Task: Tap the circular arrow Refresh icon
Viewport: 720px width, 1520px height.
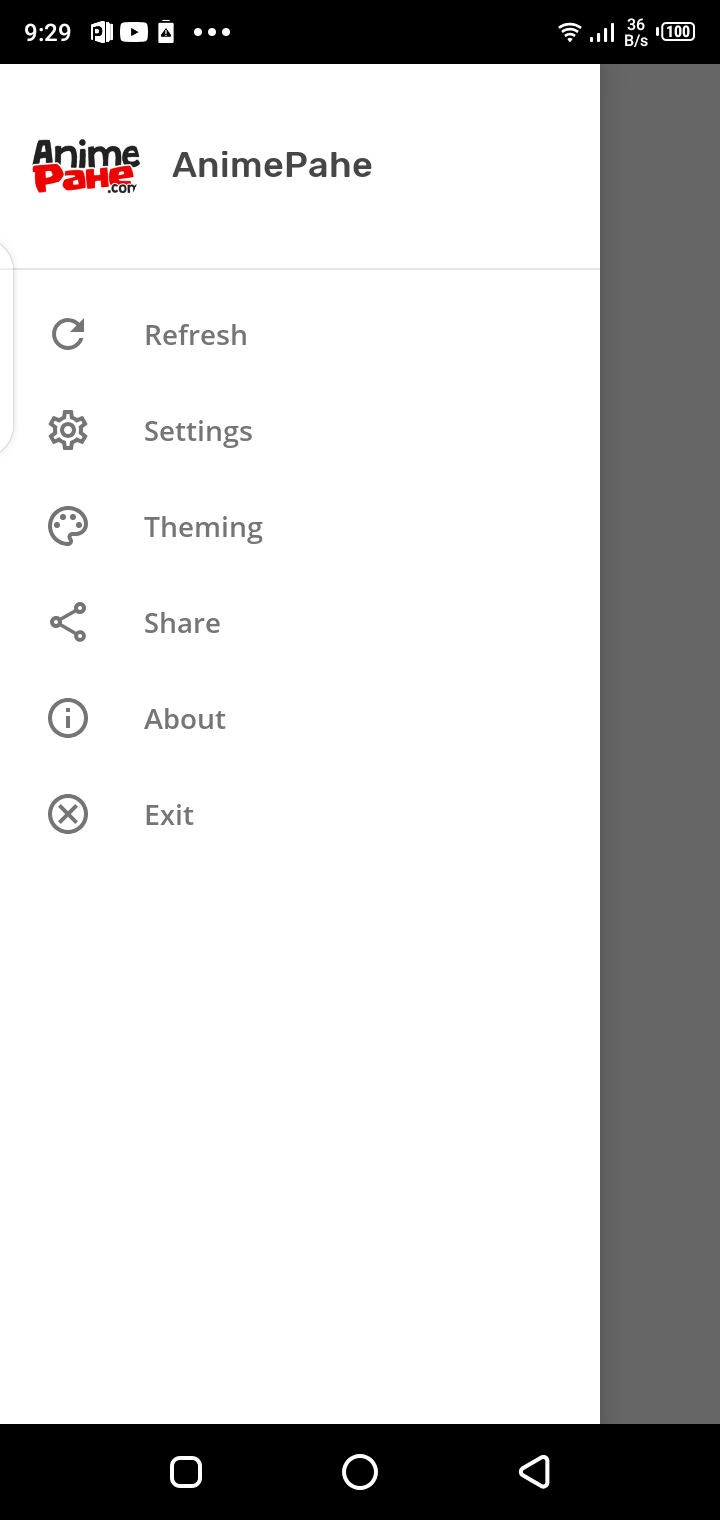Action: point(68,334)
